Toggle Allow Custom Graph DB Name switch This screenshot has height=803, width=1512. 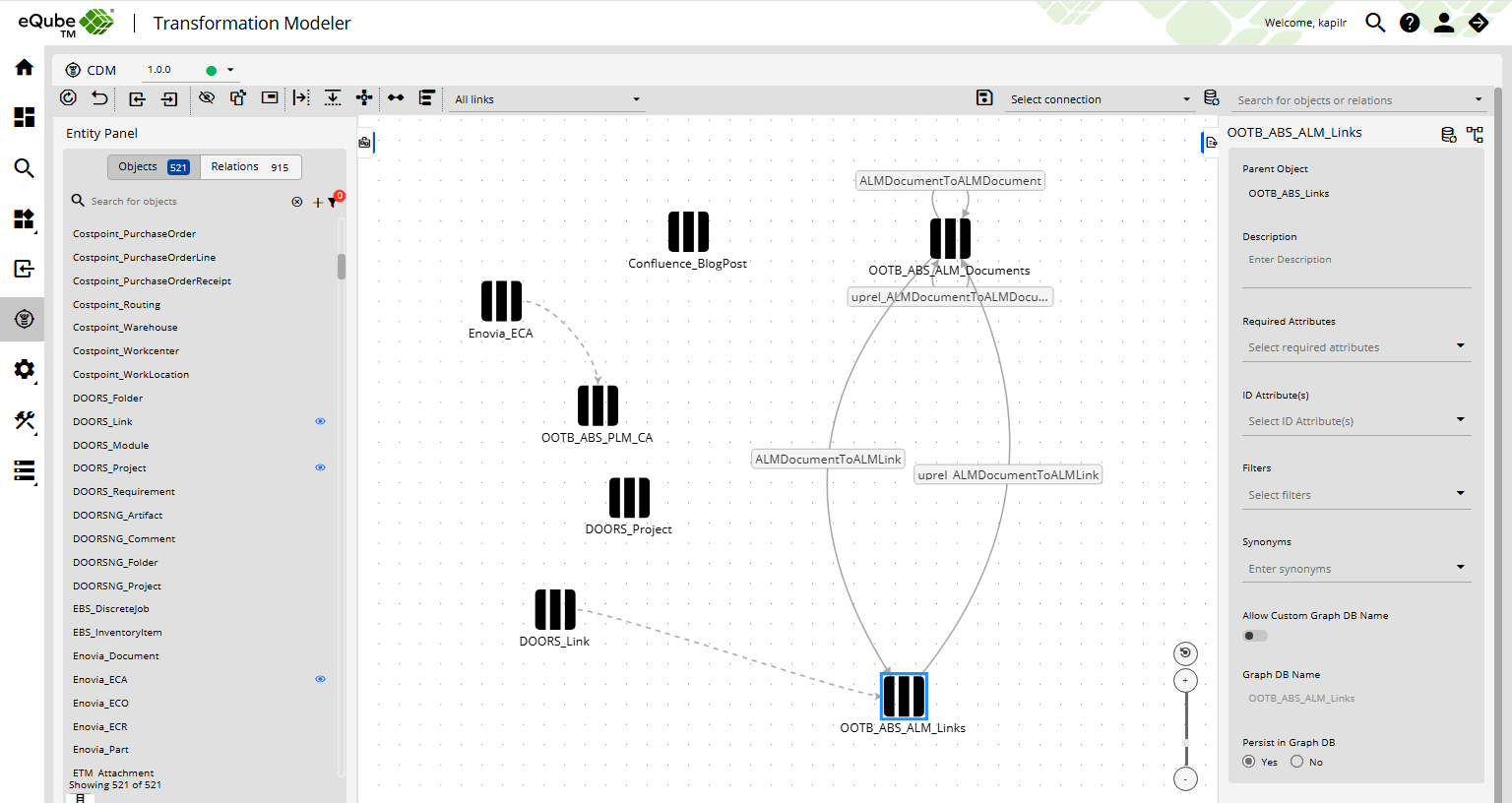(x=1254, y=636)
